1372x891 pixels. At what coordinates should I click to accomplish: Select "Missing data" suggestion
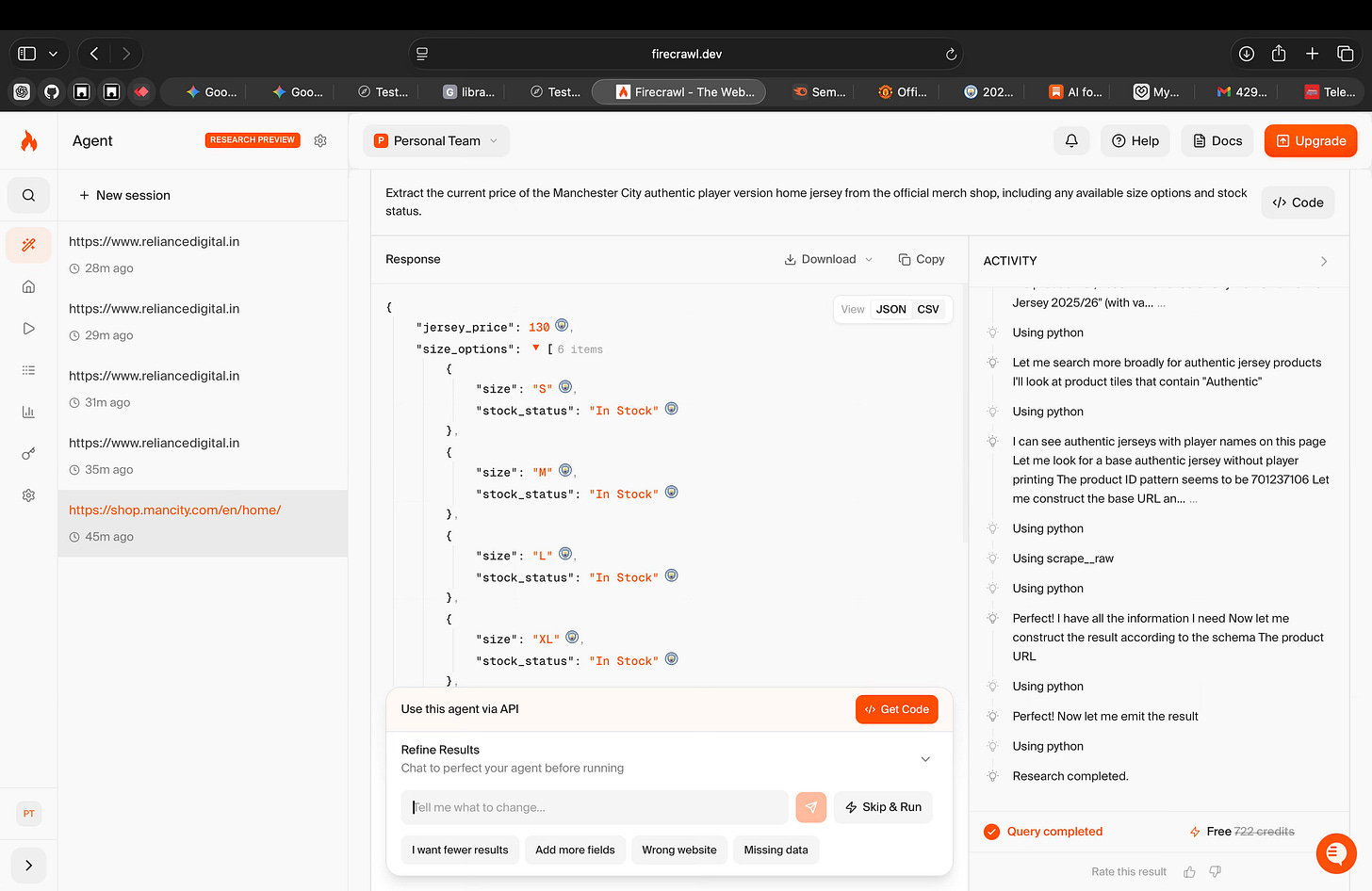(776, 850)
